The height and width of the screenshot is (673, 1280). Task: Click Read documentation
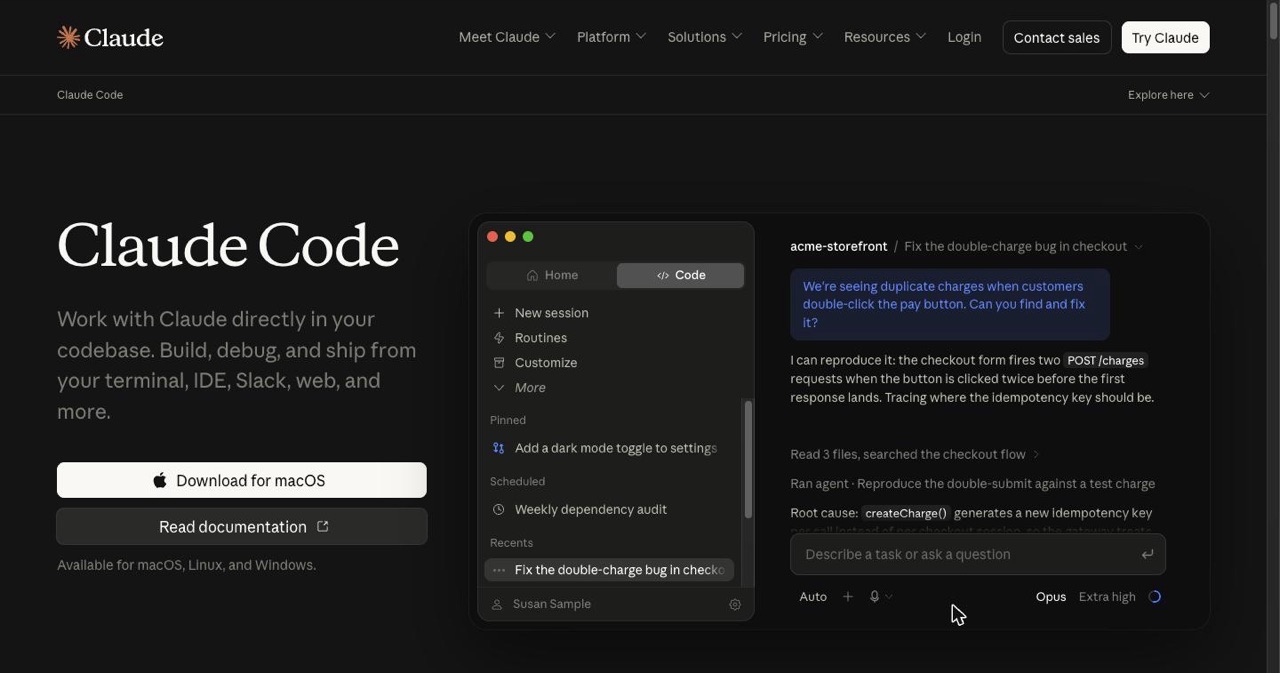(x=242, y=526)
